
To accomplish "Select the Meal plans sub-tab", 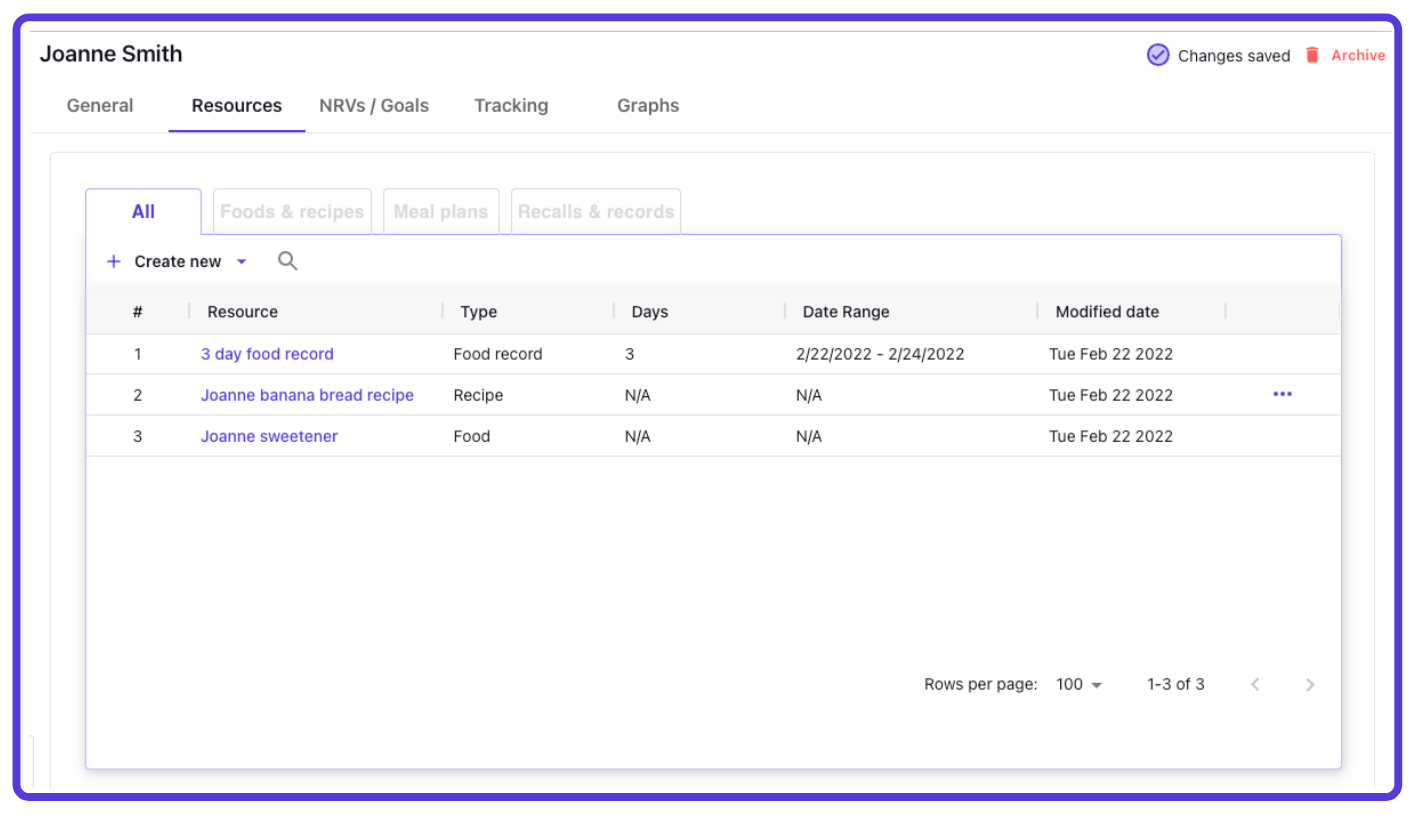I will [x=441, y=211].
